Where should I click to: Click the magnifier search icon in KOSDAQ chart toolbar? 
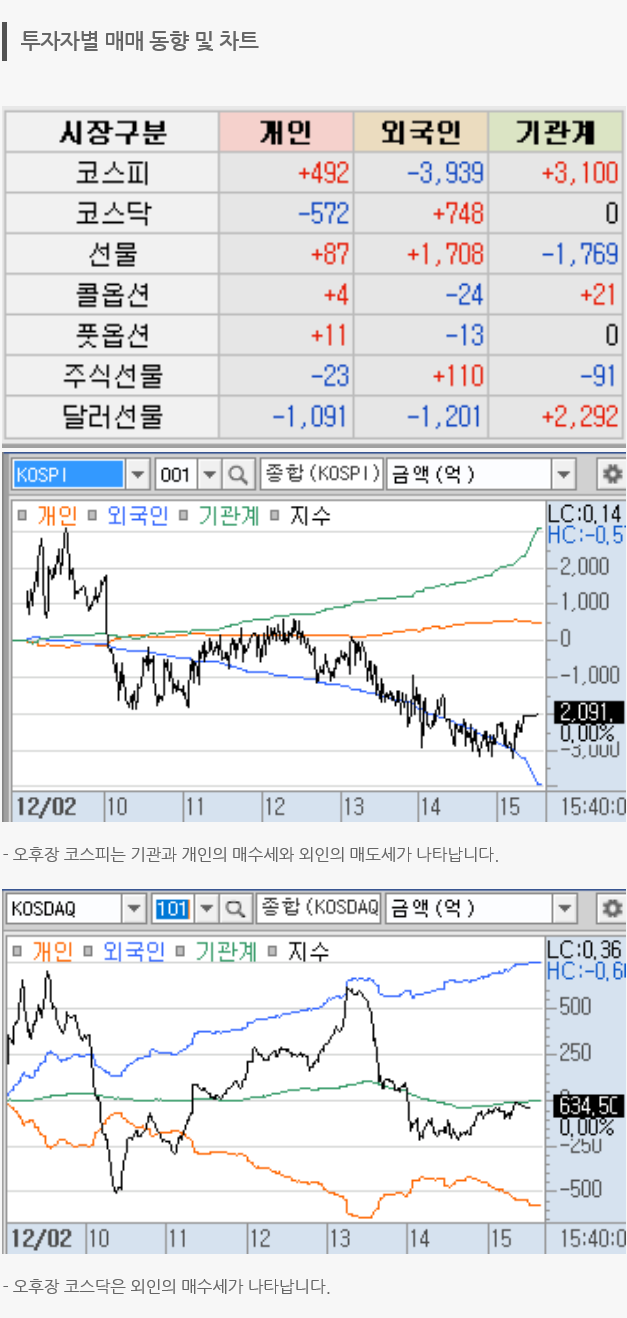(236, 908)
